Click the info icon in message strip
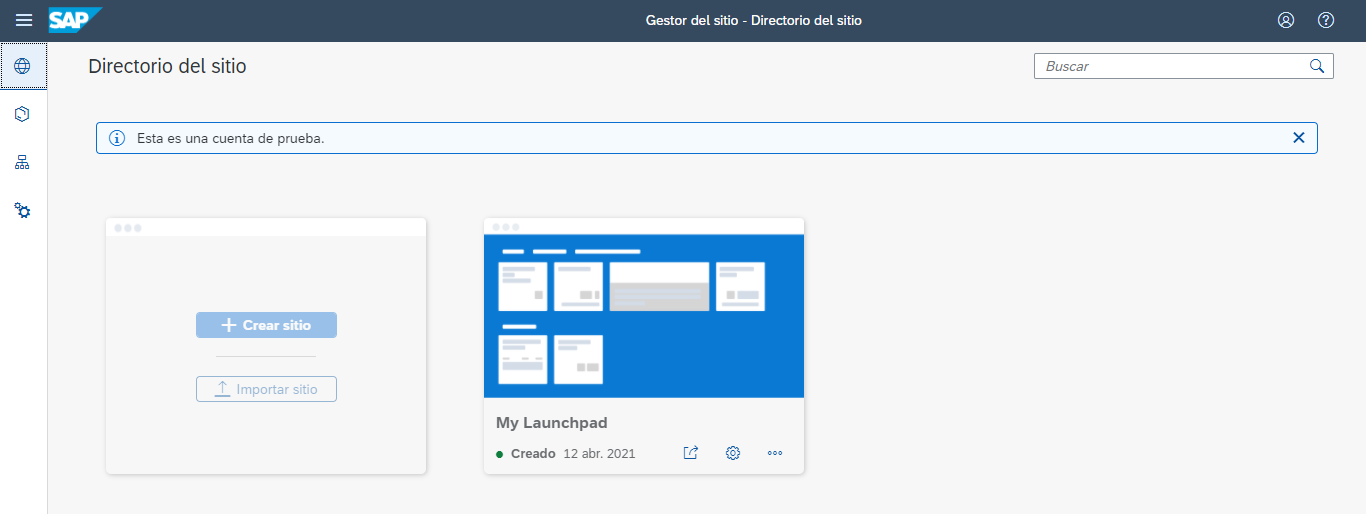This screenshot has width=1366, height=514. click(x=117, y=138)
